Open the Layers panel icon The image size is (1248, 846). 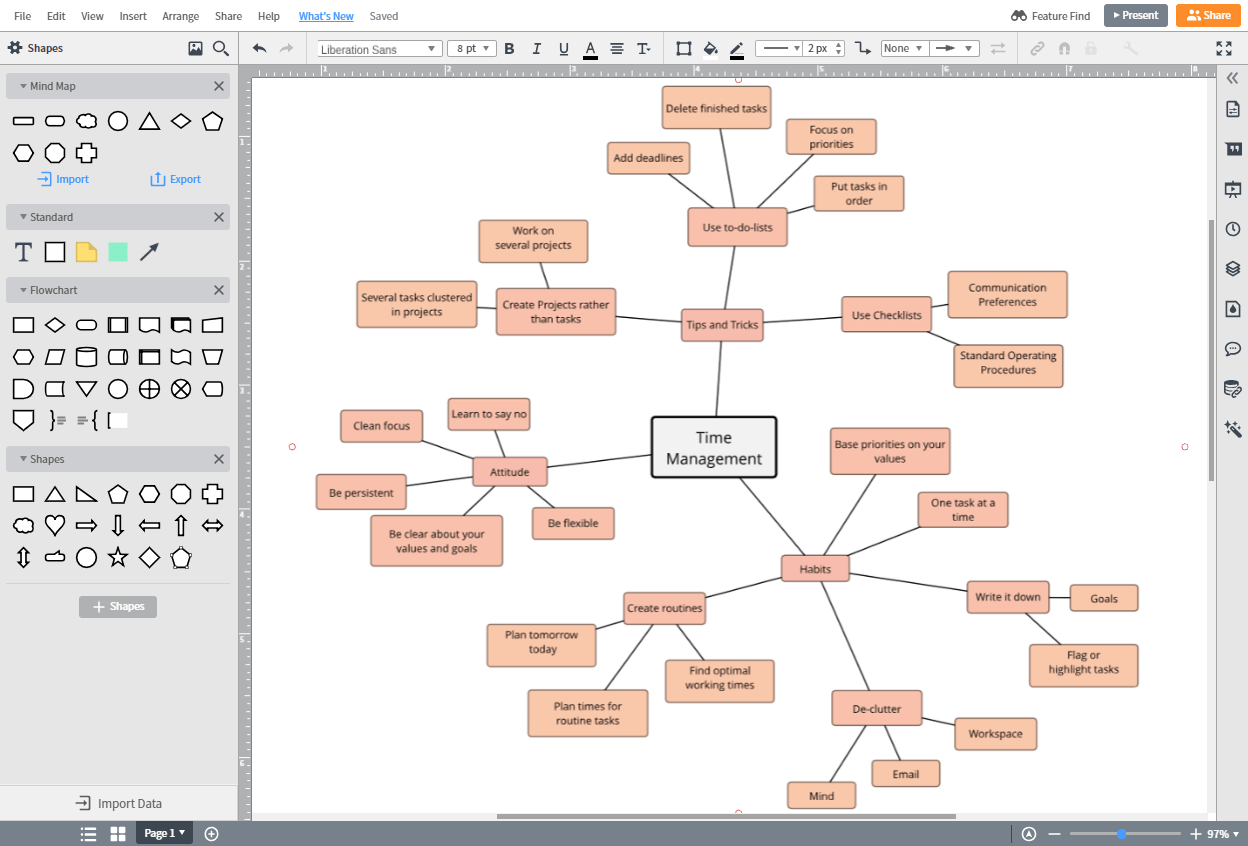(1233, 268)
